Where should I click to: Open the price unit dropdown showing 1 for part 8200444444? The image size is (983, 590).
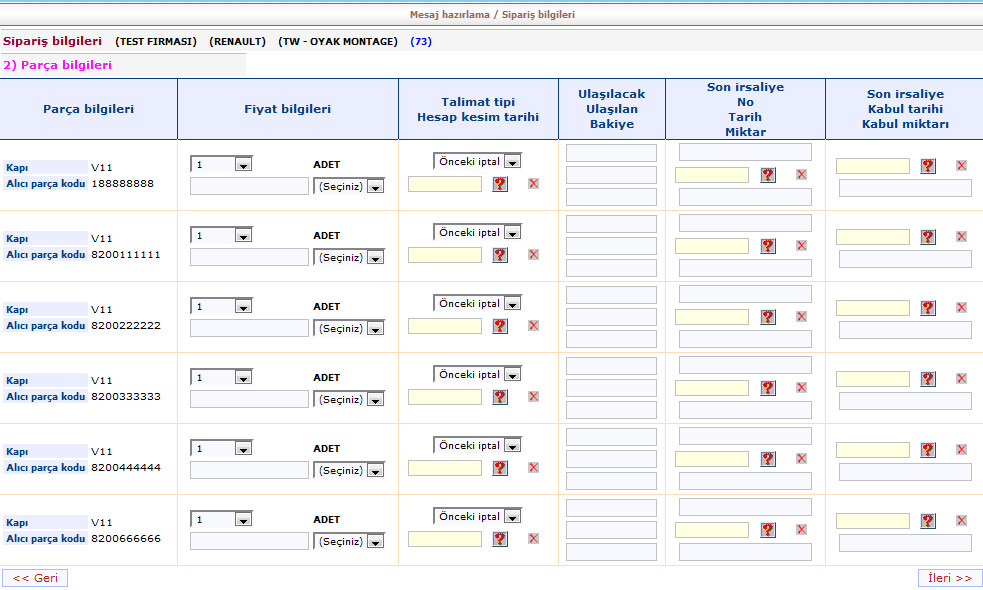click(243, 449)
